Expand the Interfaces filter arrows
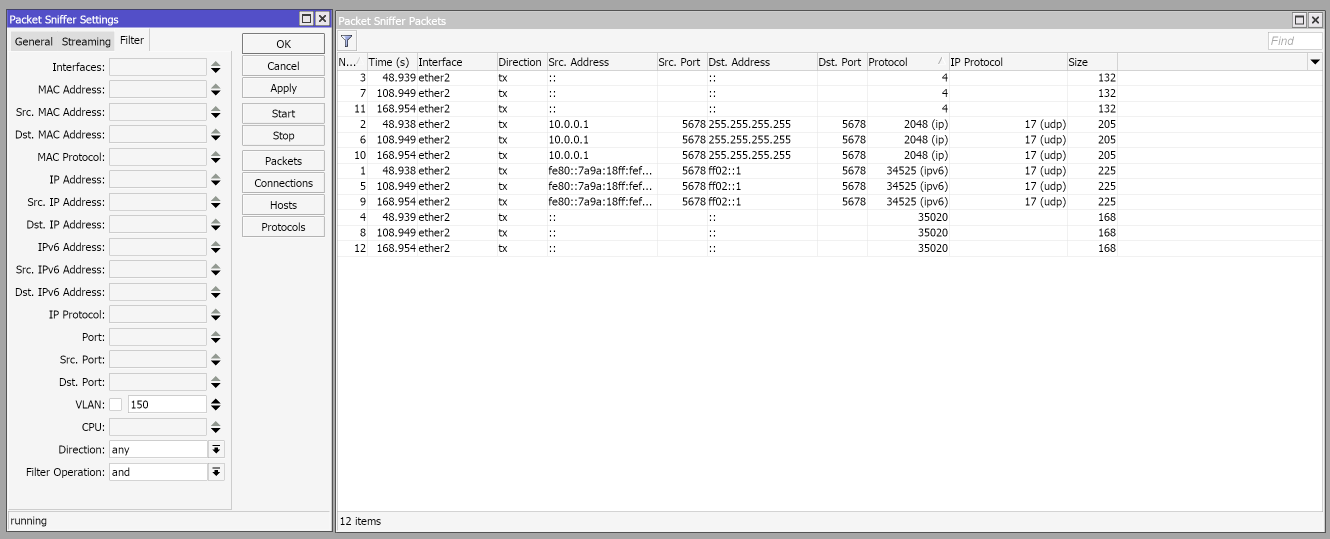 (215, 67)
